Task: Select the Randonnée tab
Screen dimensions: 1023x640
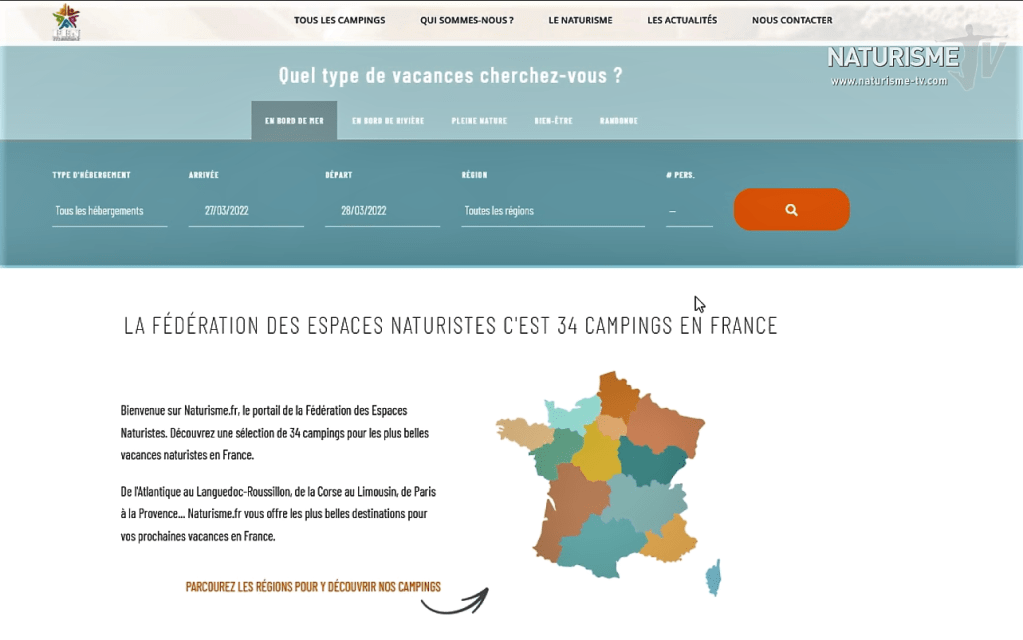Action: (x=618, y=121)
